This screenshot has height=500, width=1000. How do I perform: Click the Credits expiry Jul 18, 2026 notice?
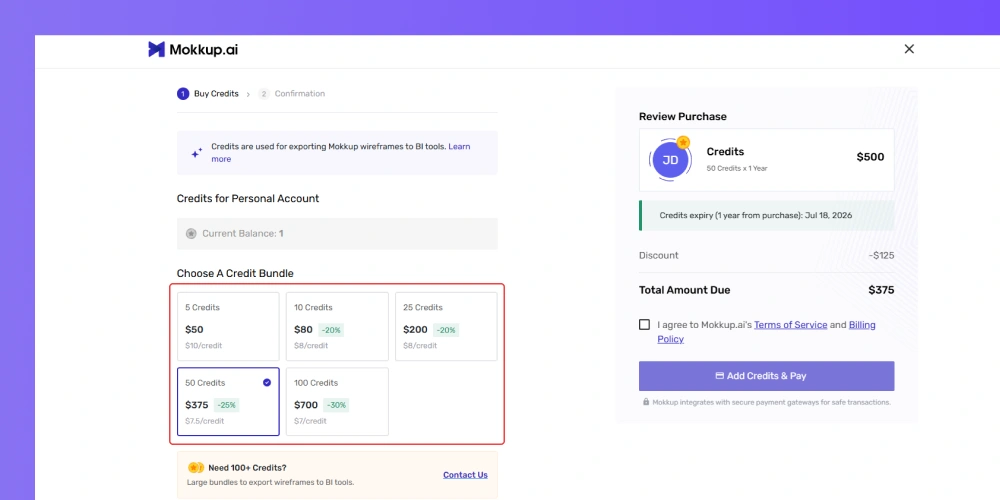[767, 216]
